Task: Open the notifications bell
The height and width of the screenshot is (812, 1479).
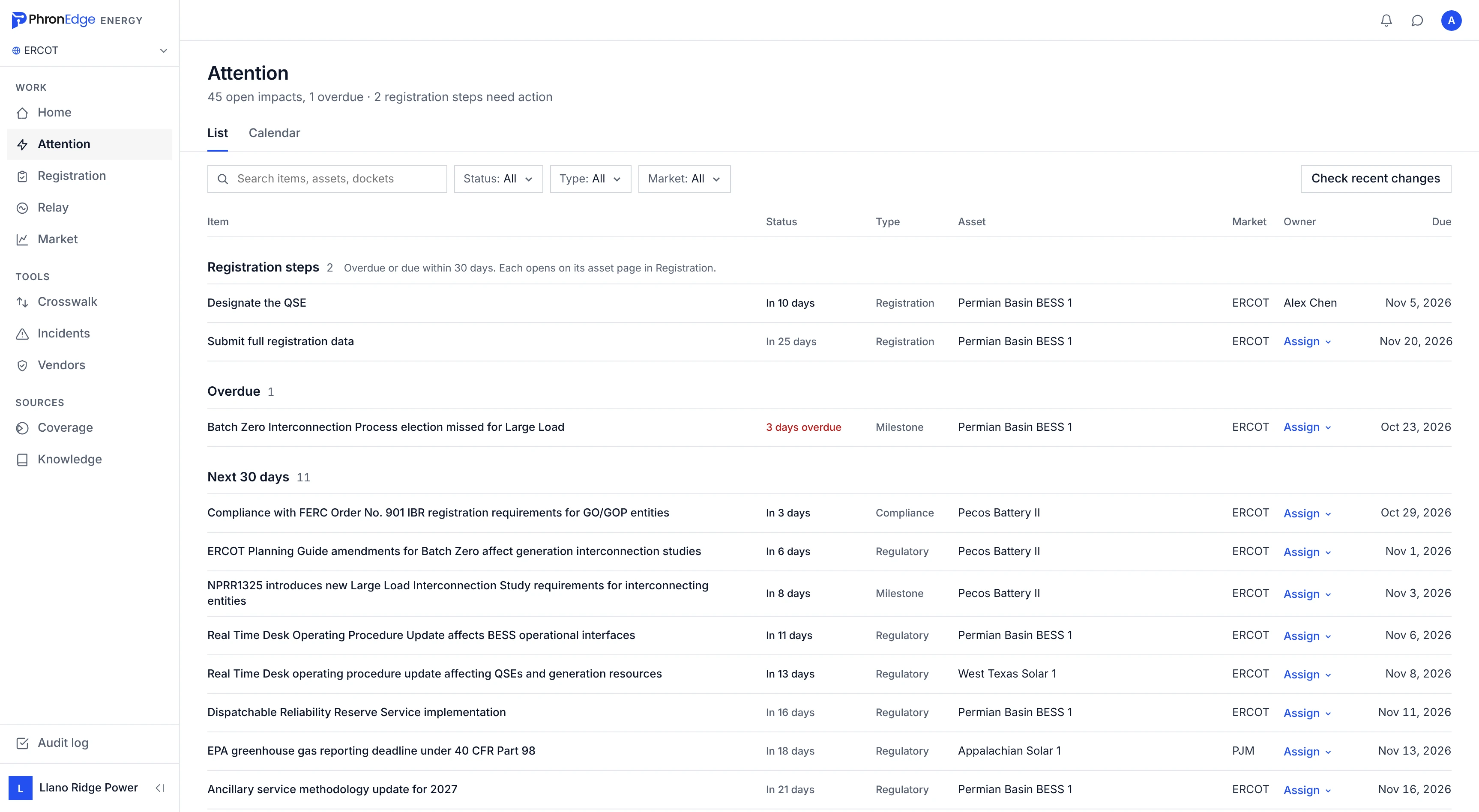Action: pos(1386,21)
